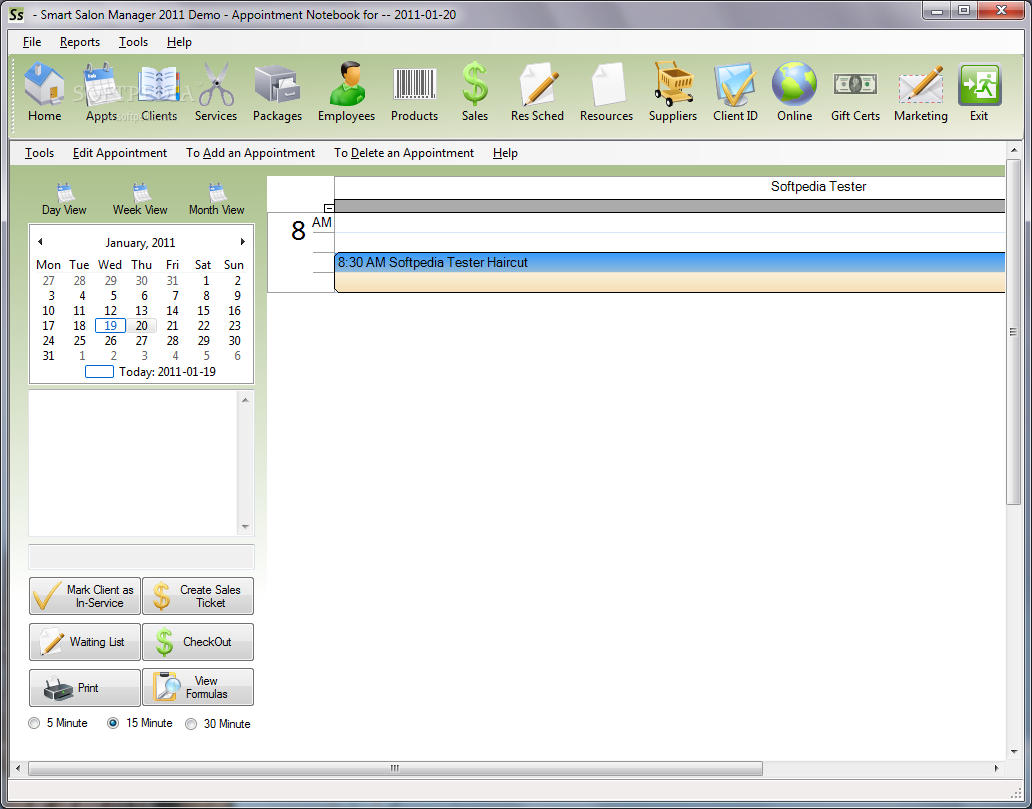Click the View Formulas button
The height and width of the screenshot is (809, 1032).
coord(197,687)
